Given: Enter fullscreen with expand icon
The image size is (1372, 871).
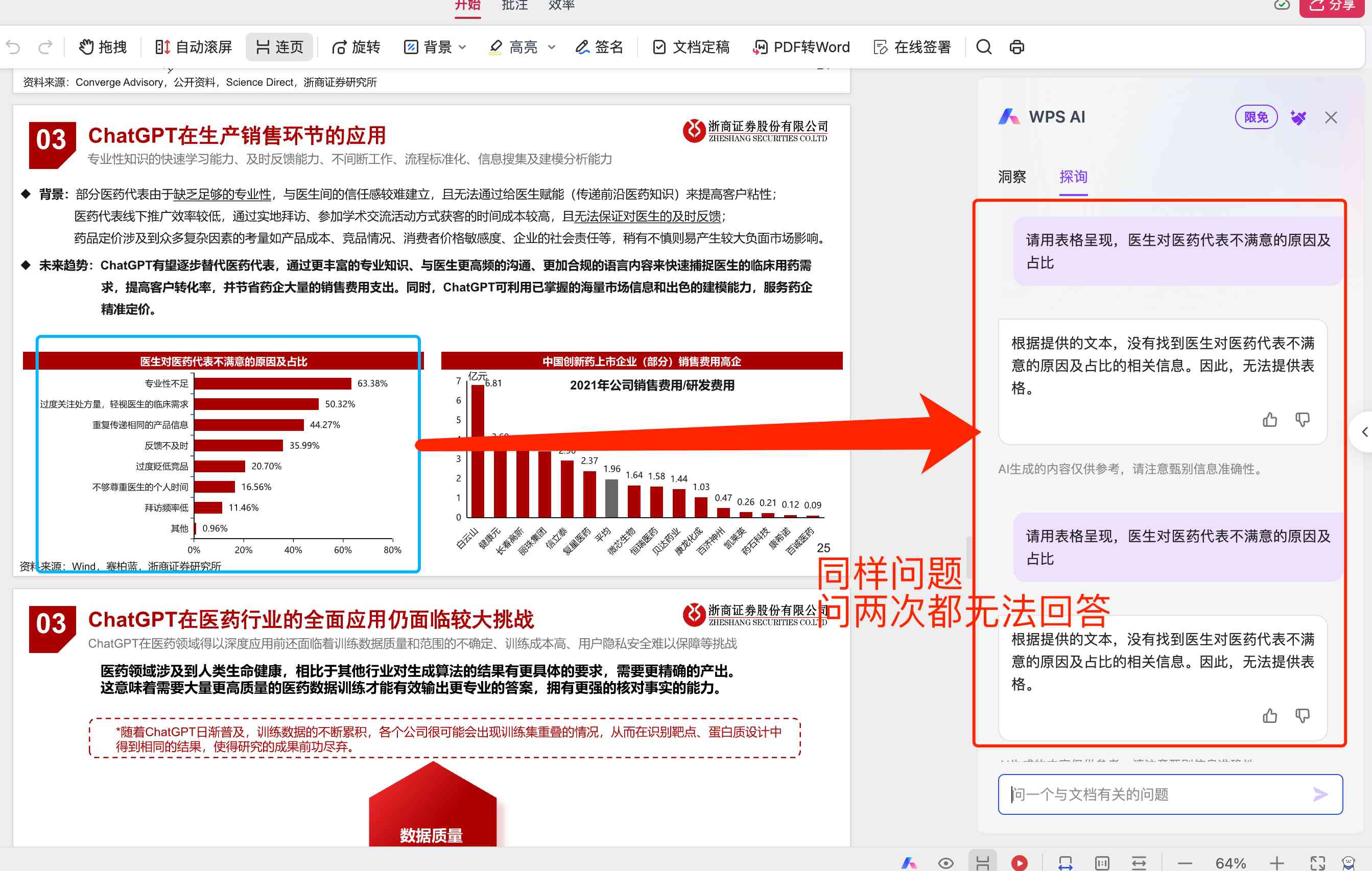Looking at the screenshot, I should 1317,863.
